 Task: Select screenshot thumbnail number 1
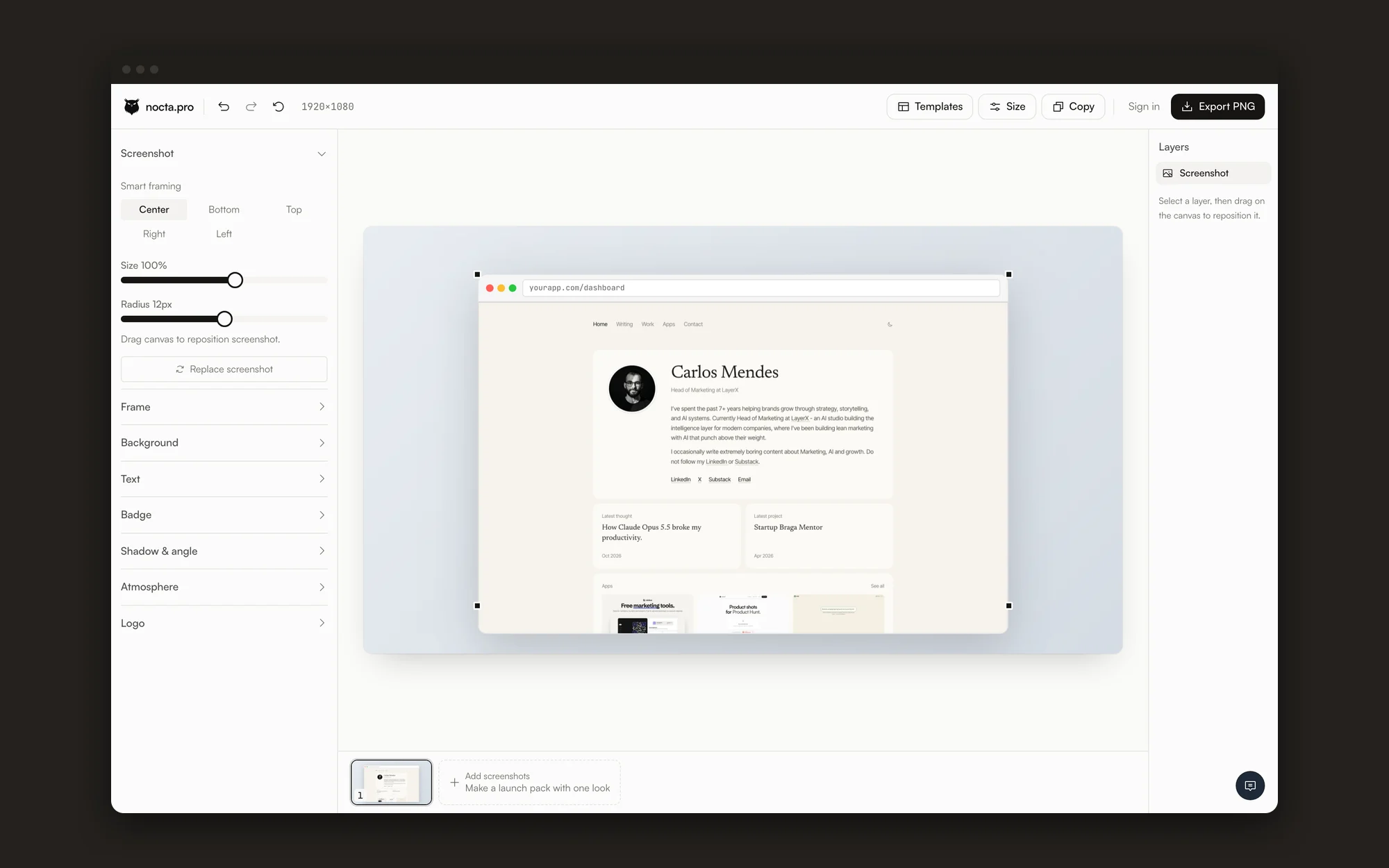point(391,783)
